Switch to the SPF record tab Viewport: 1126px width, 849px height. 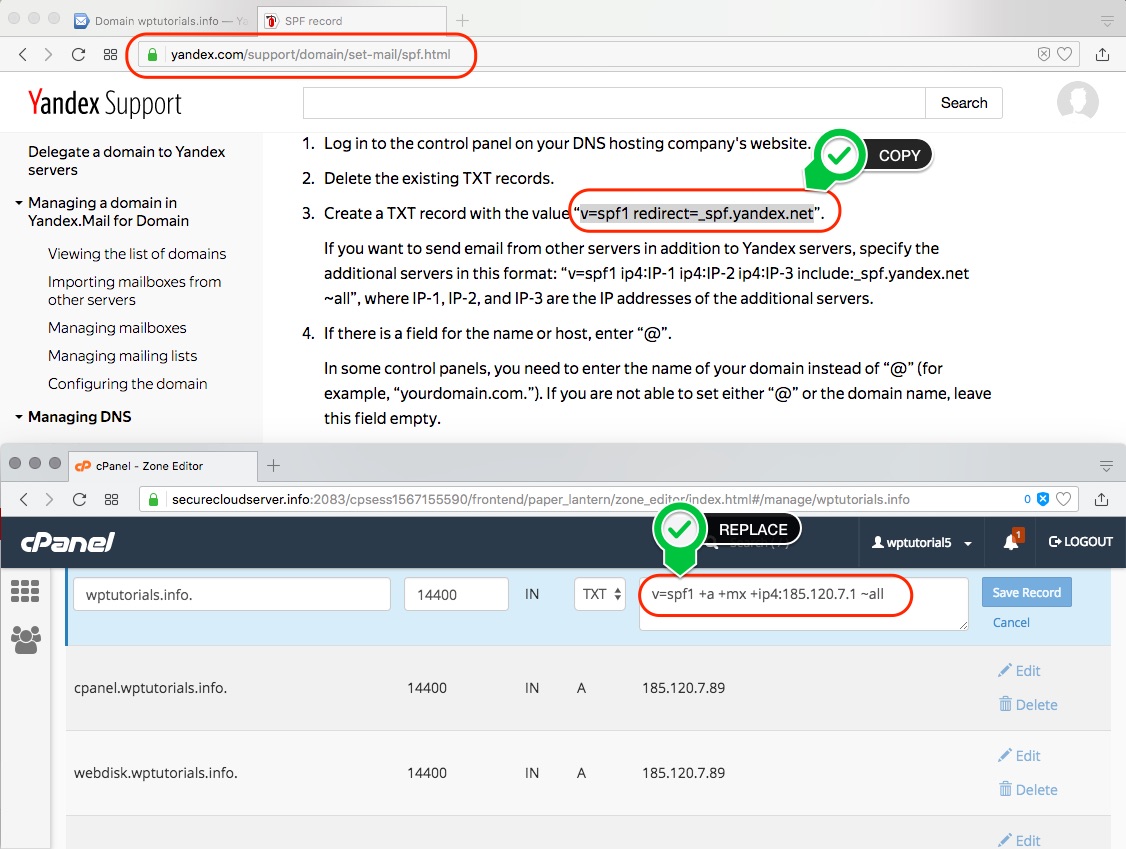point(352,21)
